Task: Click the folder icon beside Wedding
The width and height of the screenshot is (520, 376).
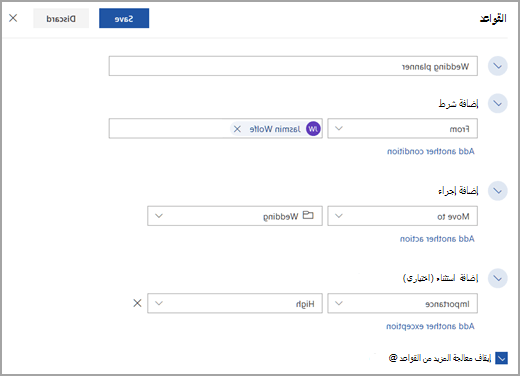Action: 308,215
